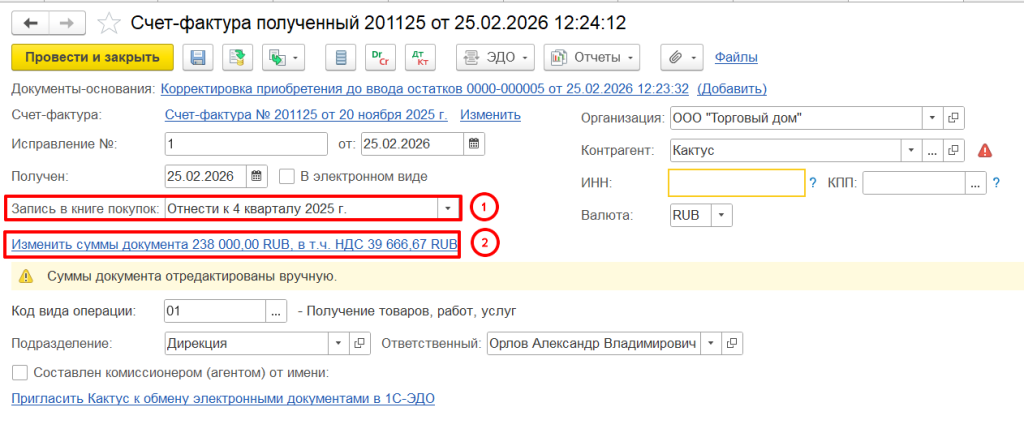Open the Ответственный record icon

pos(732,343)
